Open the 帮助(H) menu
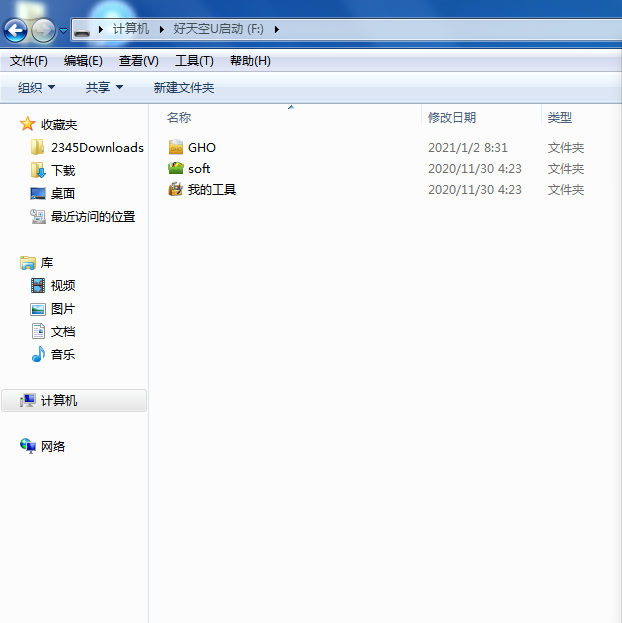 (250, 61)
